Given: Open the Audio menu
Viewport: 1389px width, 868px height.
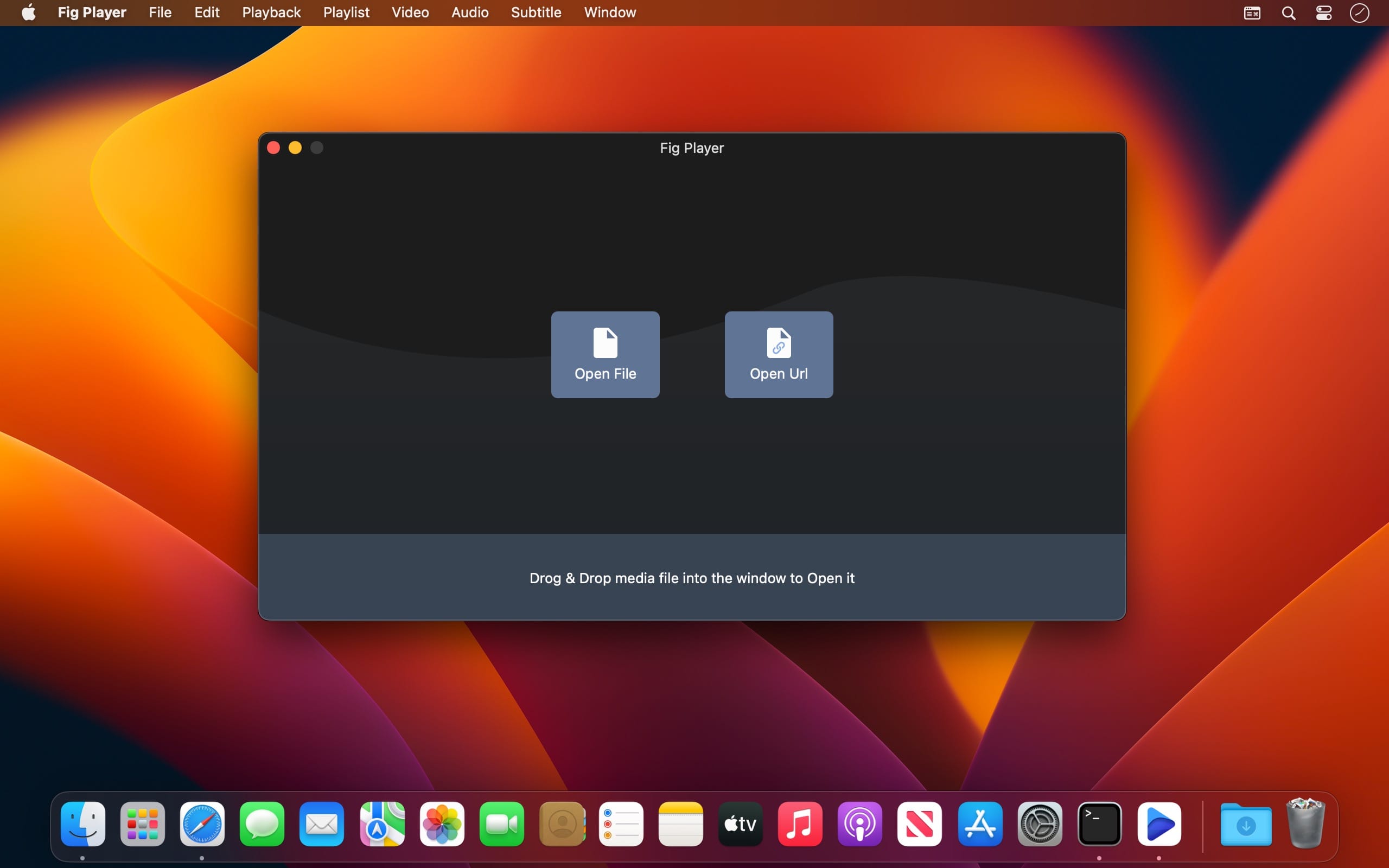Looking at the screenshot, I should point(469,12).
